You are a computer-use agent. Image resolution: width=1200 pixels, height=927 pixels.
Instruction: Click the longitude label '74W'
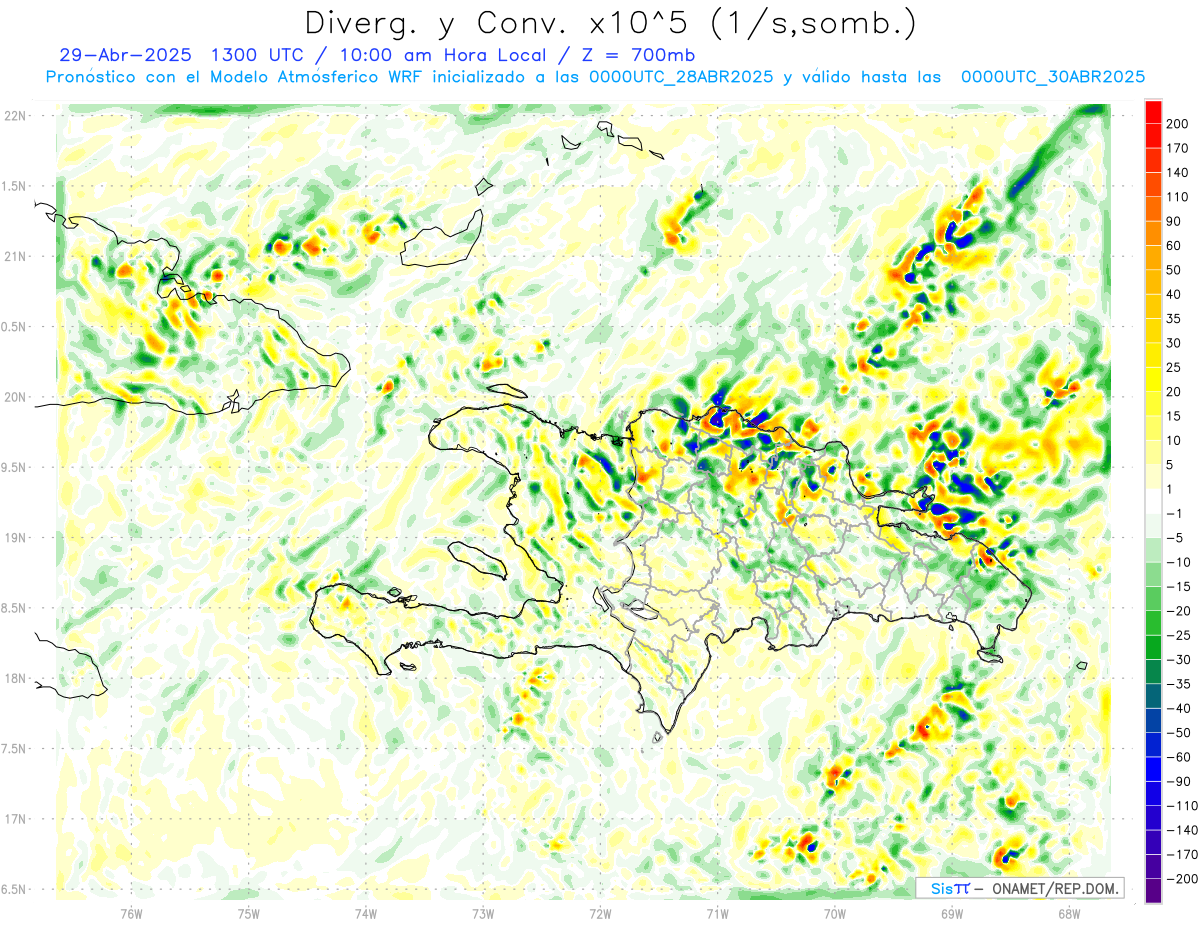point(366,913)
